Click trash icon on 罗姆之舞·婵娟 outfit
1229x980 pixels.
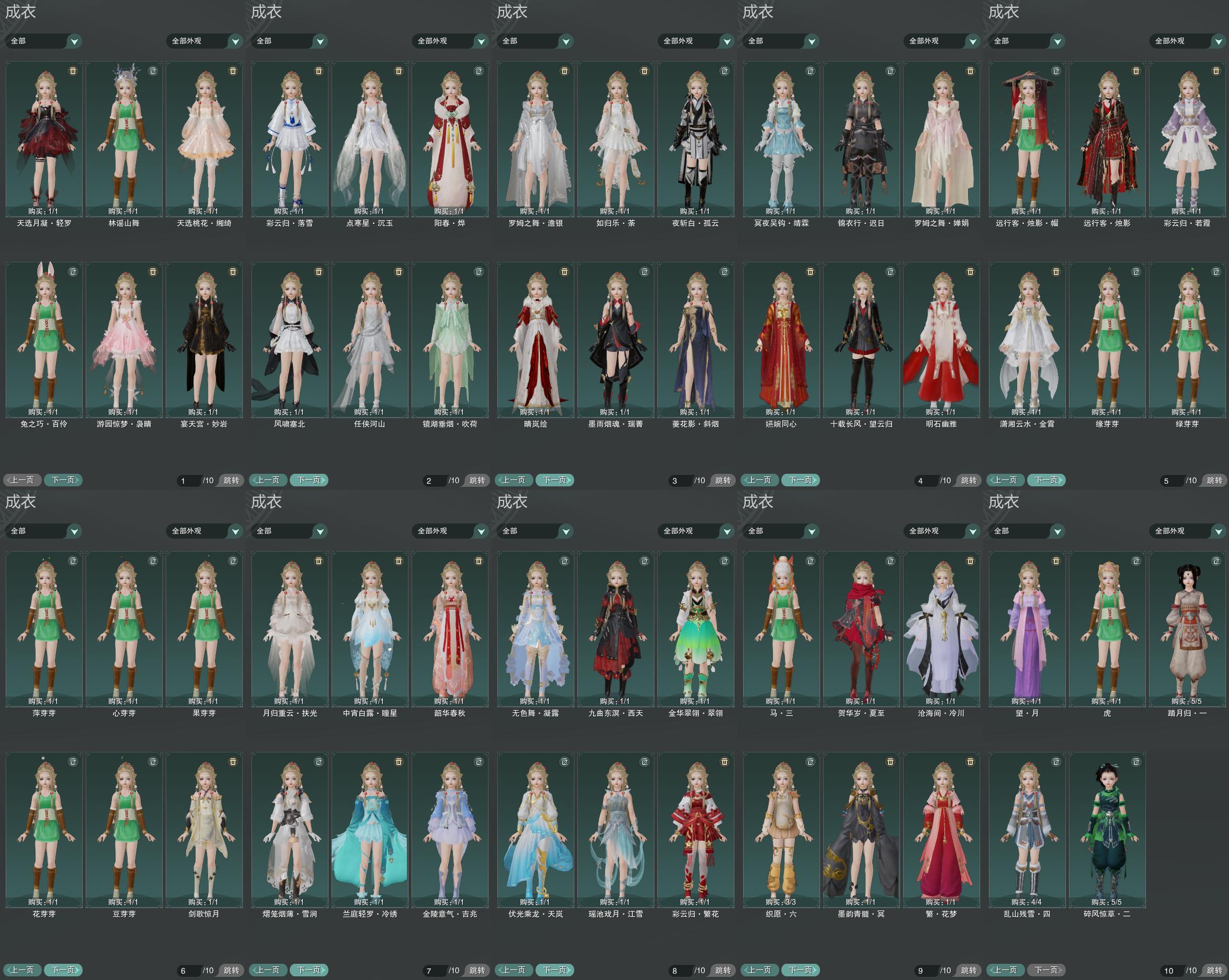pos(970,71)
